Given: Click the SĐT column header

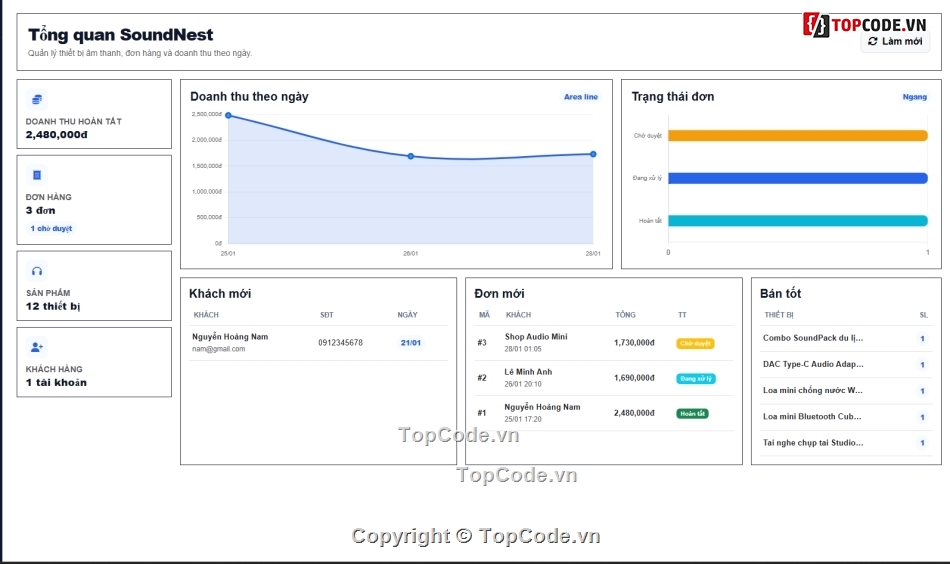Looking at the screenshot, I should (327, 315).
